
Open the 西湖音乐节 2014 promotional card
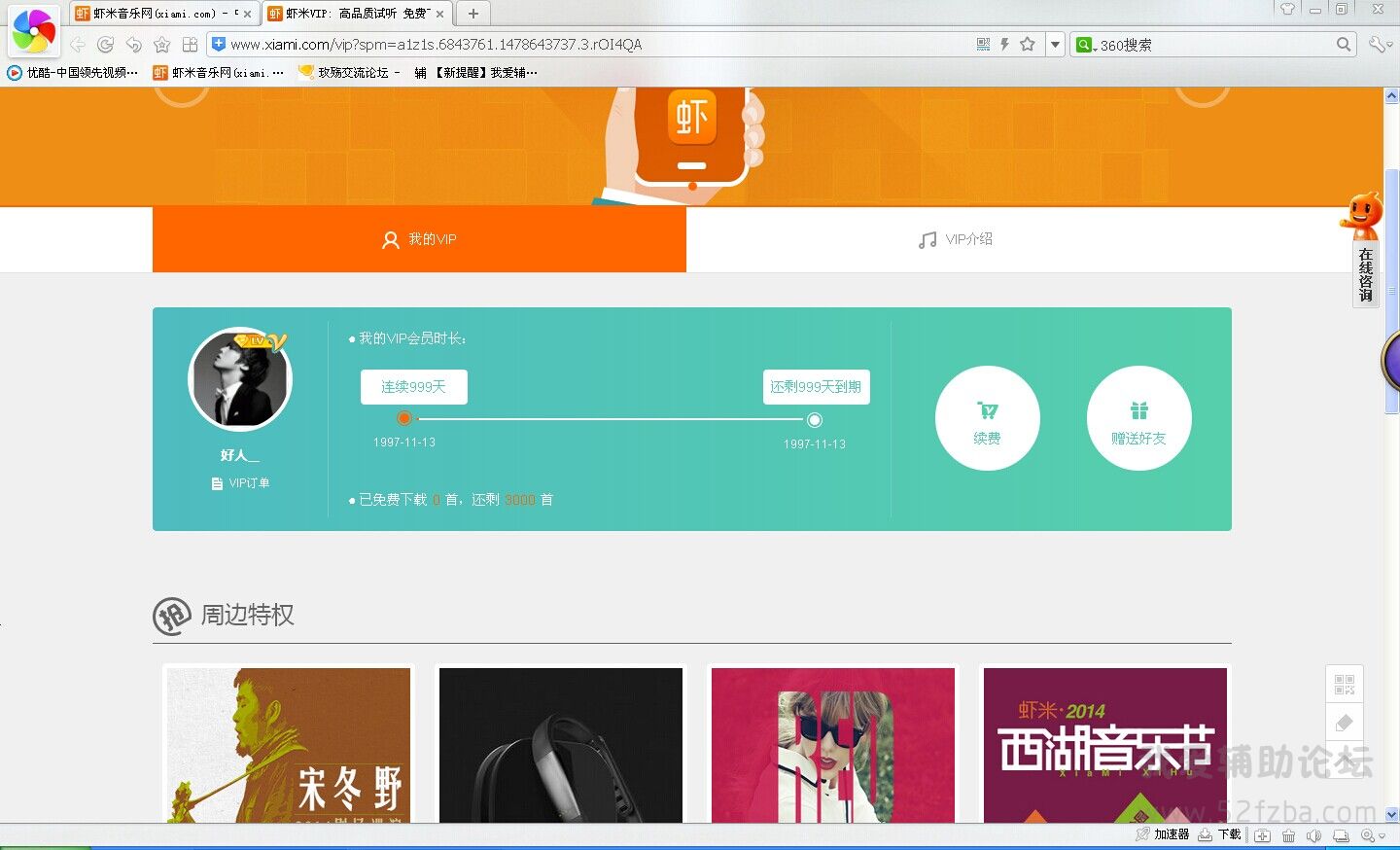(x=1105, y=745)
